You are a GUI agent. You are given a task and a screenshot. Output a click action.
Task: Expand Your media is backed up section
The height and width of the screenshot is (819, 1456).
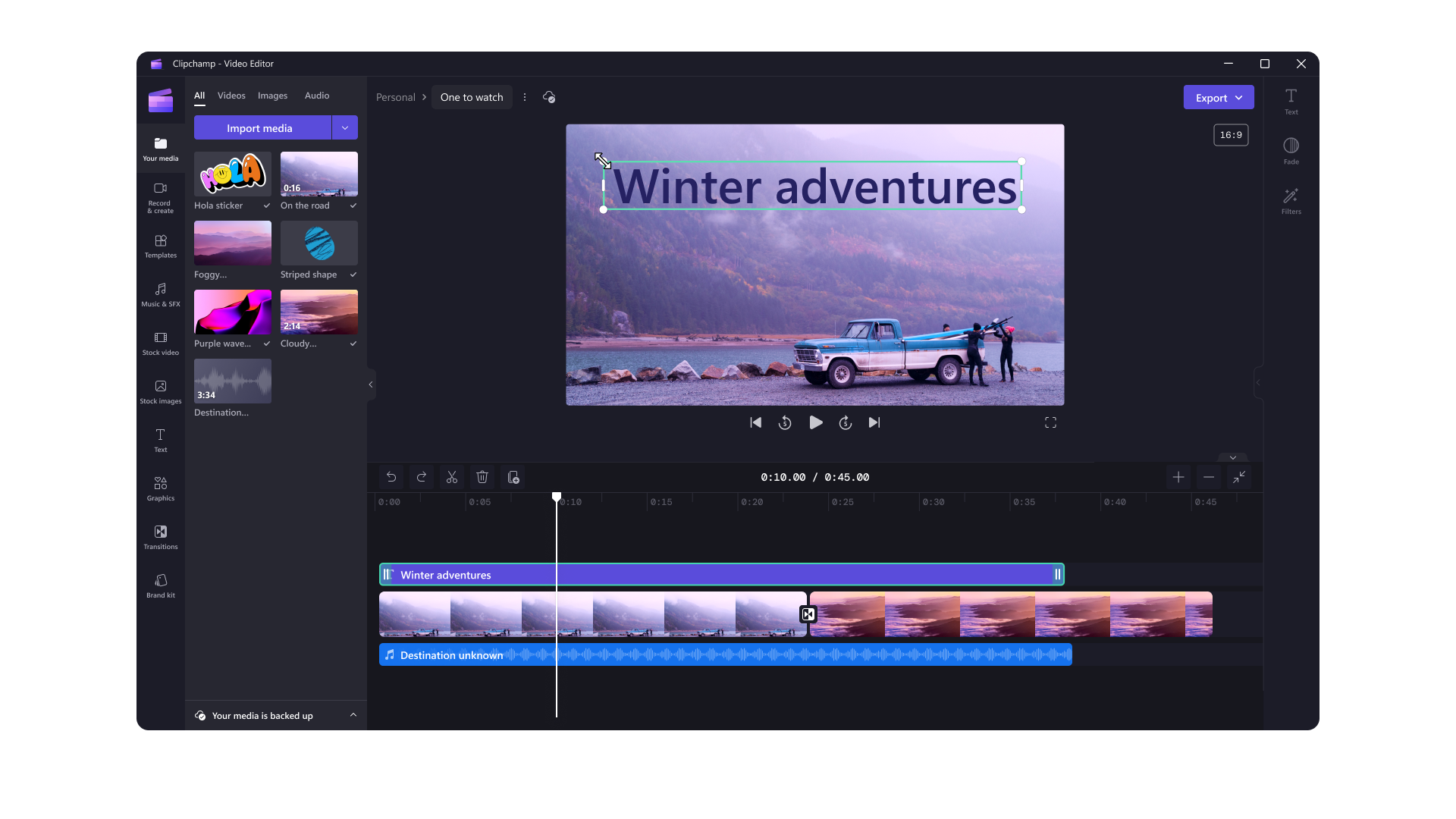tap(353, 715)
